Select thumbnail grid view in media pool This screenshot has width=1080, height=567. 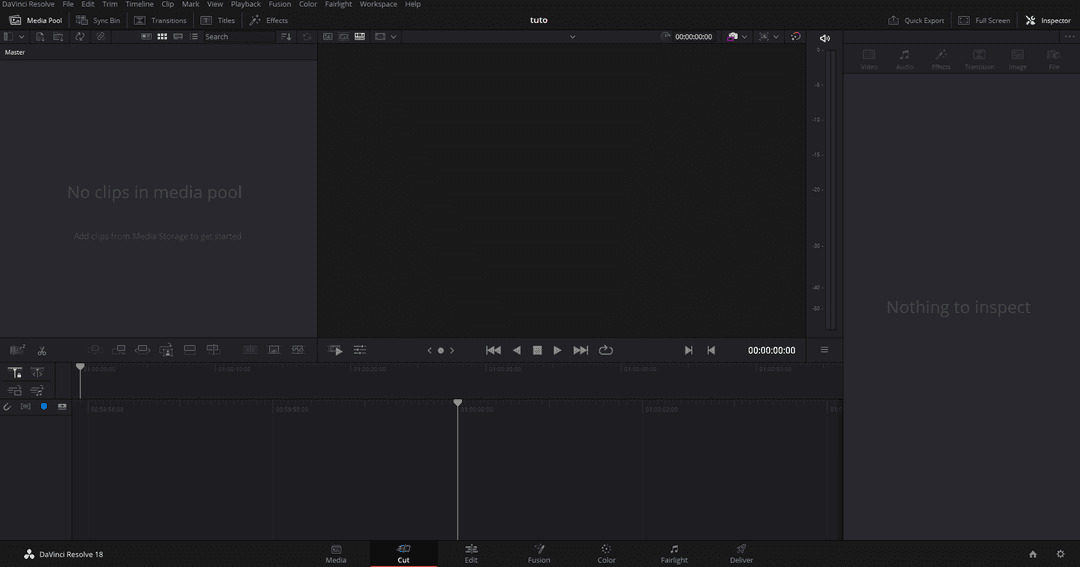[x=162, y=37]
